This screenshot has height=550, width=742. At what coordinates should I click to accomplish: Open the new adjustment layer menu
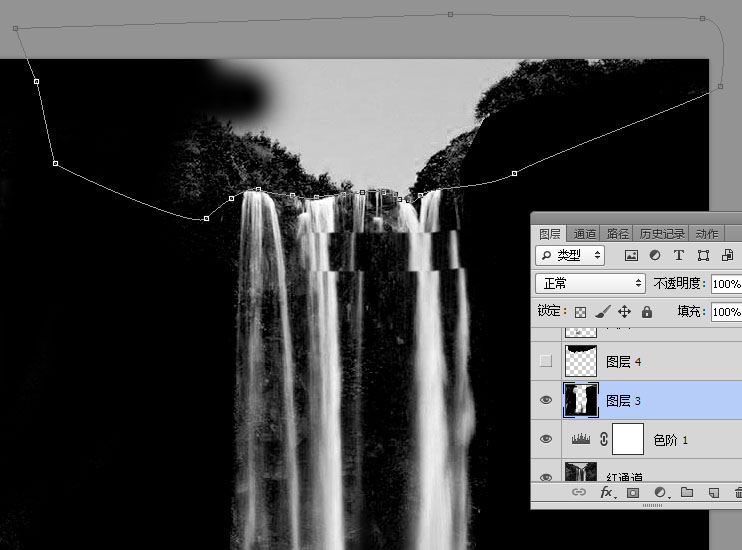tap(660, 493)
